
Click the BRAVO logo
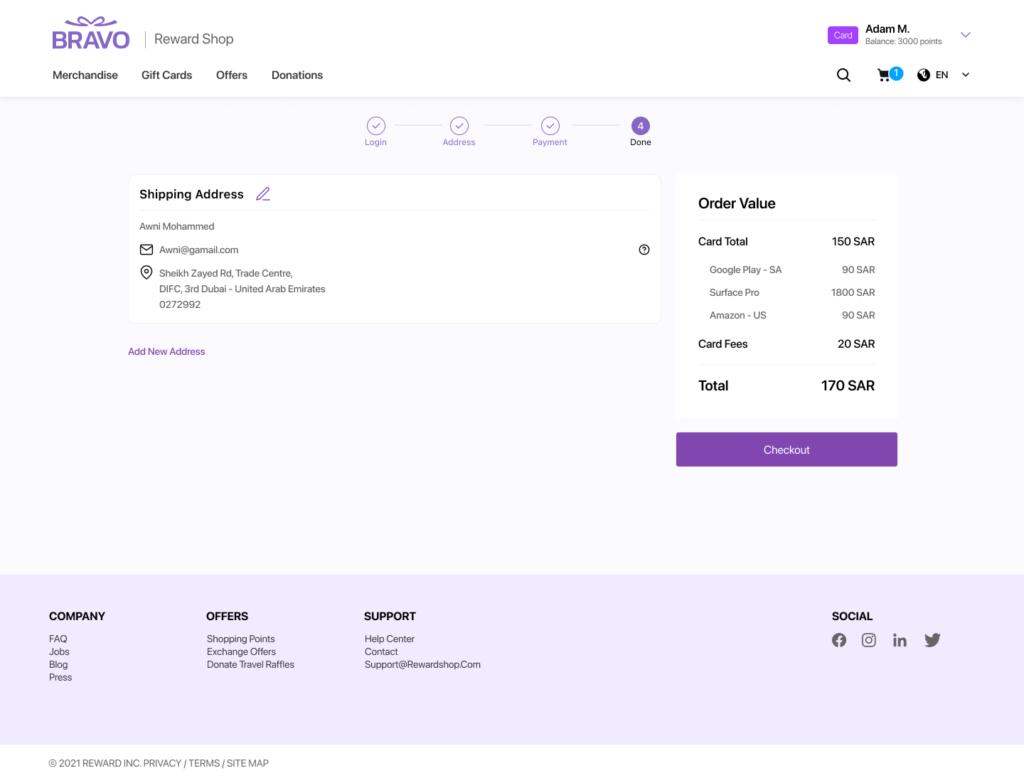(91, 35)
